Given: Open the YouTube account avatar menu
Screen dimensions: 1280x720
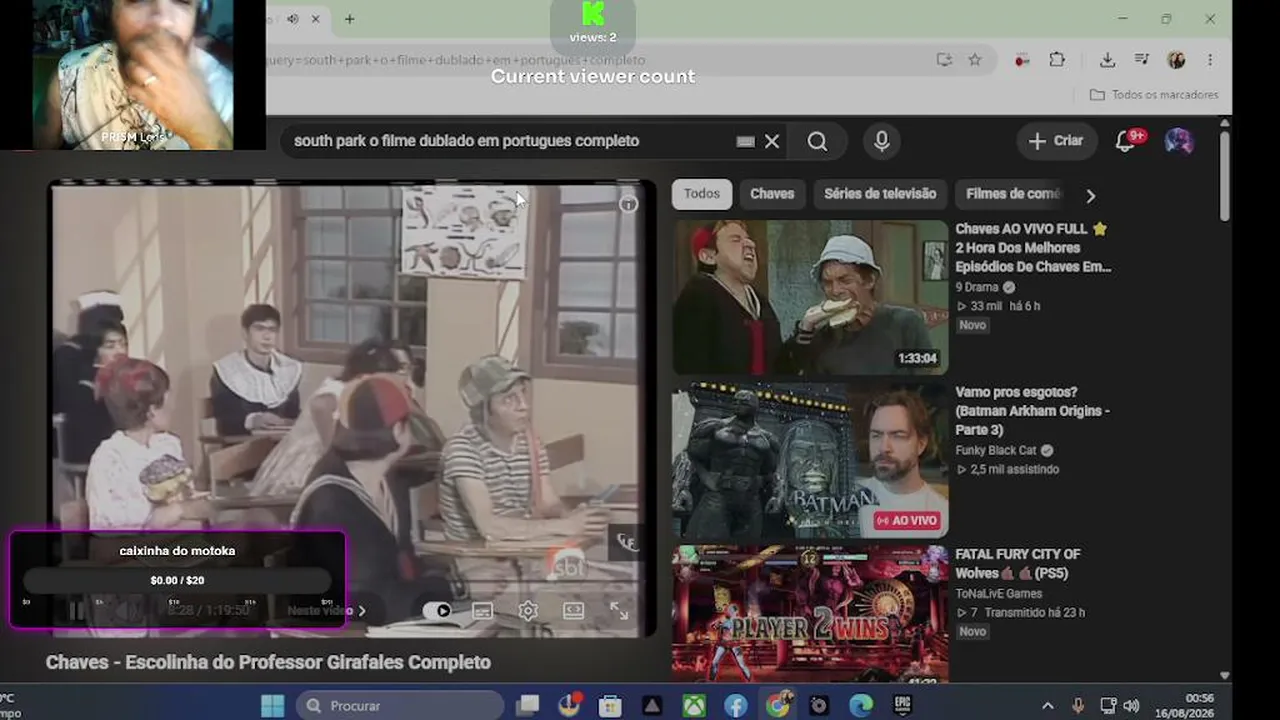Looking at the screenshot, I should tap(1179, 141).
